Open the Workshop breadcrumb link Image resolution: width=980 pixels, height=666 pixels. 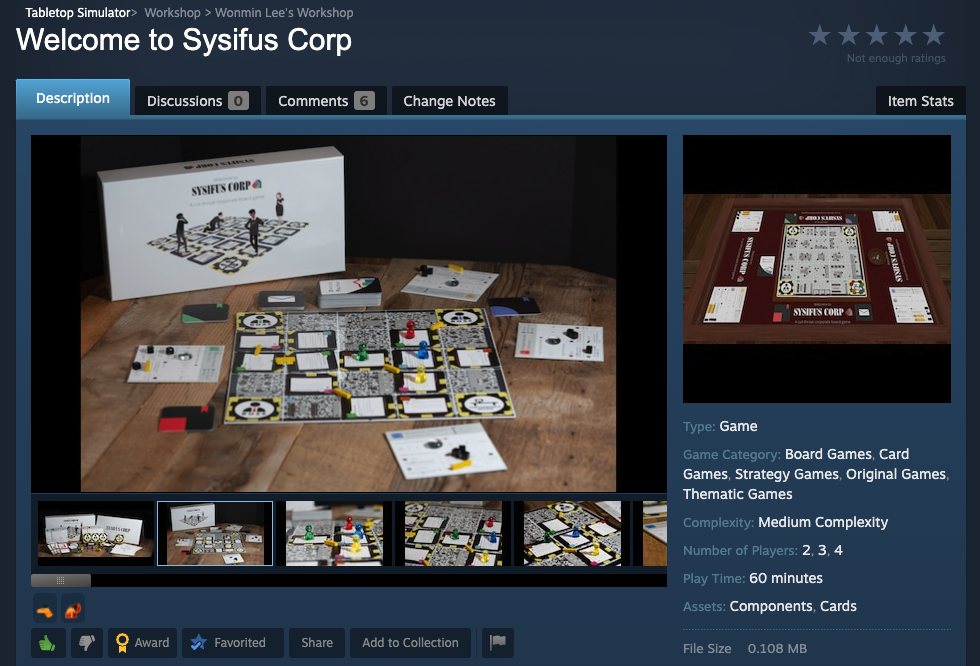[x=172, y=12]
